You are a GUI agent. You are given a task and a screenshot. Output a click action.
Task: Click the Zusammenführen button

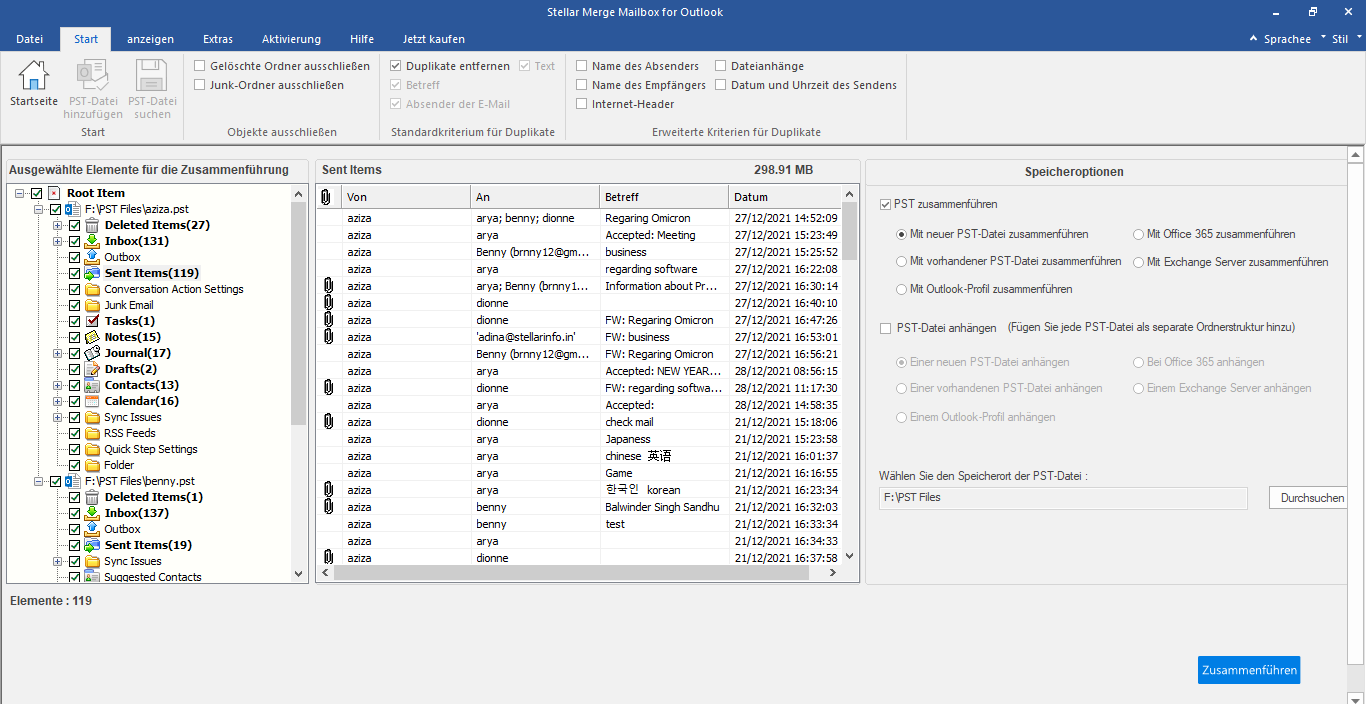point(1249,670)
